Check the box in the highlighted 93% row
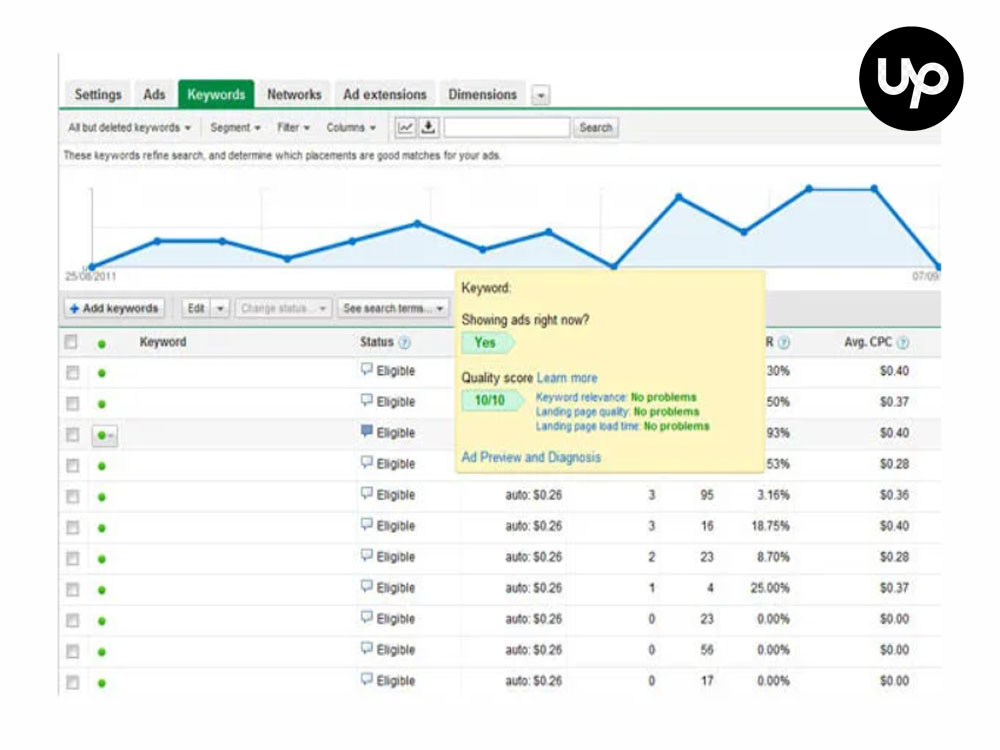Screen dimensions: 1000x750 point(73,435)
